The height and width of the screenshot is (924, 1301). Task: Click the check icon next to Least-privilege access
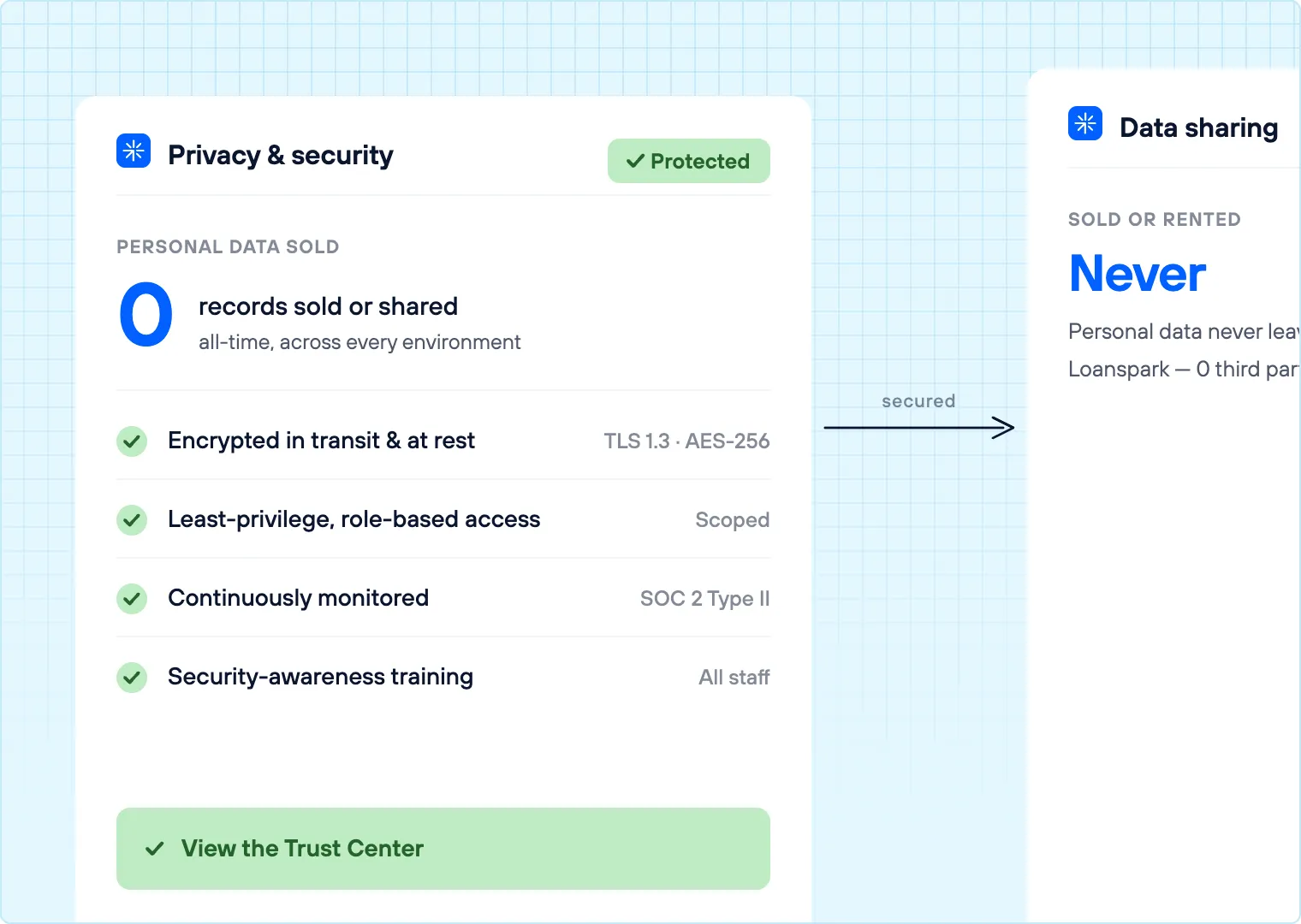point(132,520)
